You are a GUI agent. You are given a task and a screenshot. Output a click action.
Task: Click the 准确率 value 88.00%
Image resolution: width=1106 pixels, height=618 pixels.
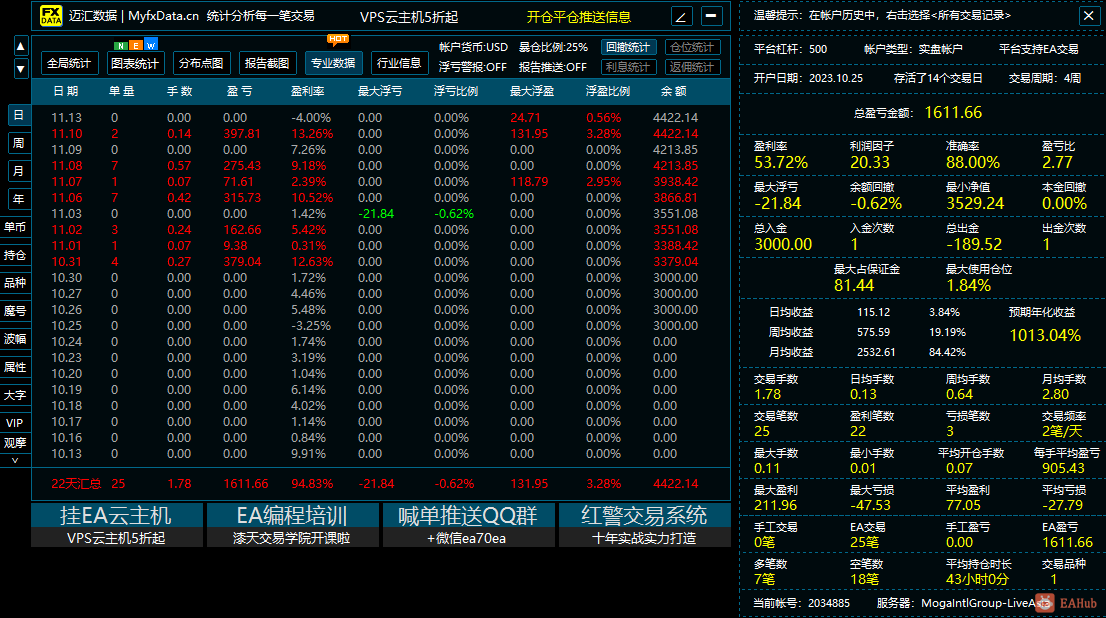coord(973,162)
